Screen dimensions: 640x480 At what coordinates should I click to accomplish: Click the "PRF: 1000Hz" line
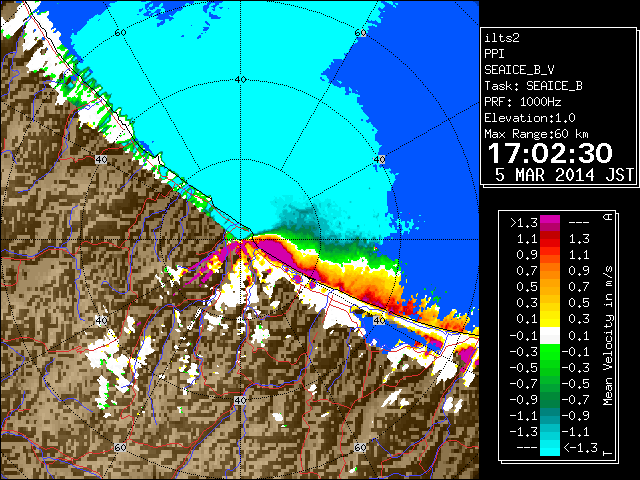[523, 102]
